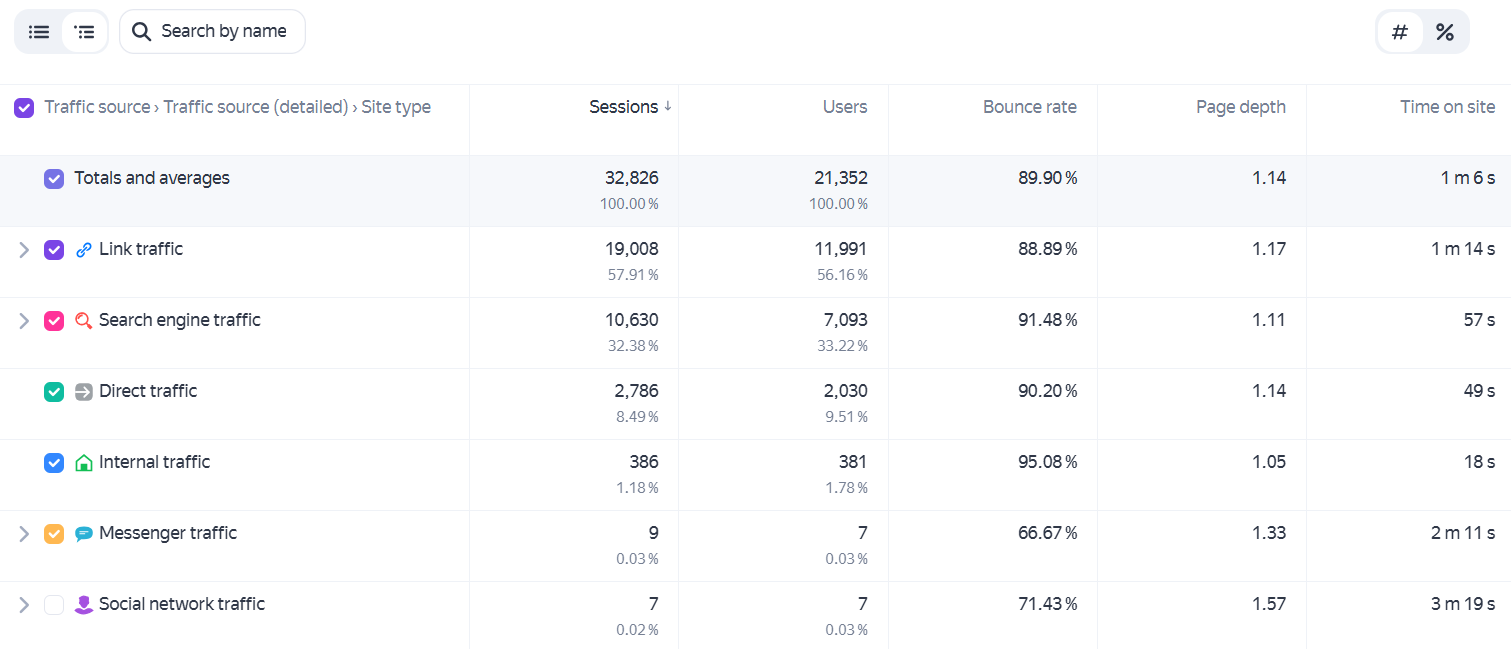This screenshot has width=1511, height=649.
Task: Expand the Search engine traffic row
Action: coord(24,321)
